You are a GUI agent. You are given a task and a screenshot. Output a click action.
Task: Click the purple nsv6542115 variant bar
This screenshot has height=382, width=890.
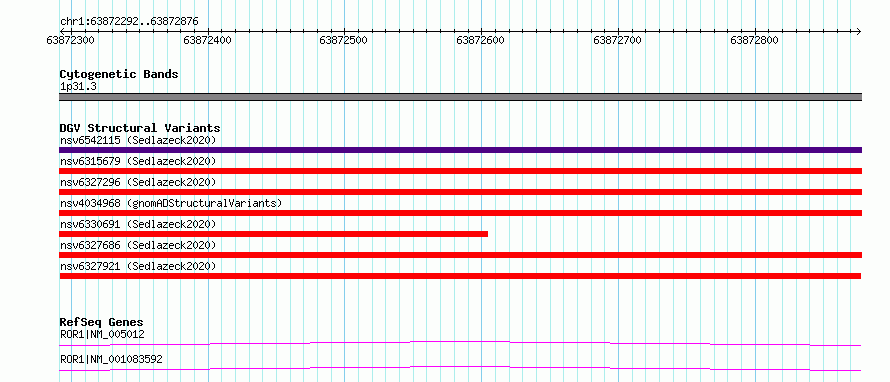click(x=460, y=150)
